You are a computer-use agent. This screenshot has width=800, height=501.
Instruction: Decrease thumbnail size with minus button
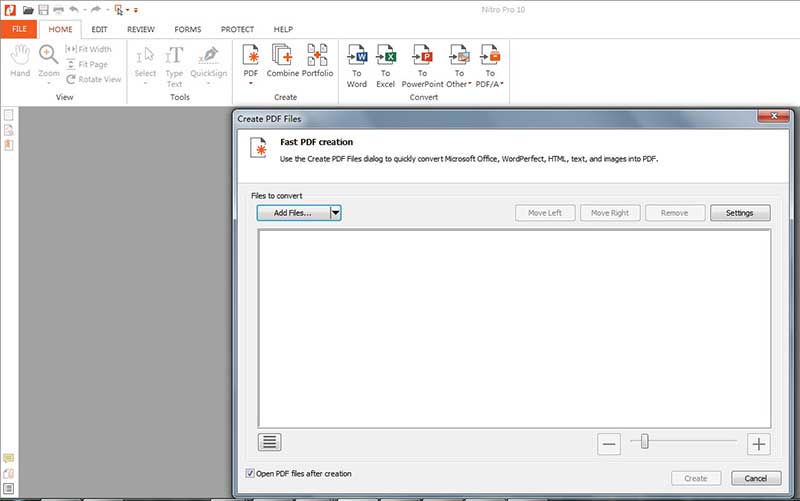point(609,444)
